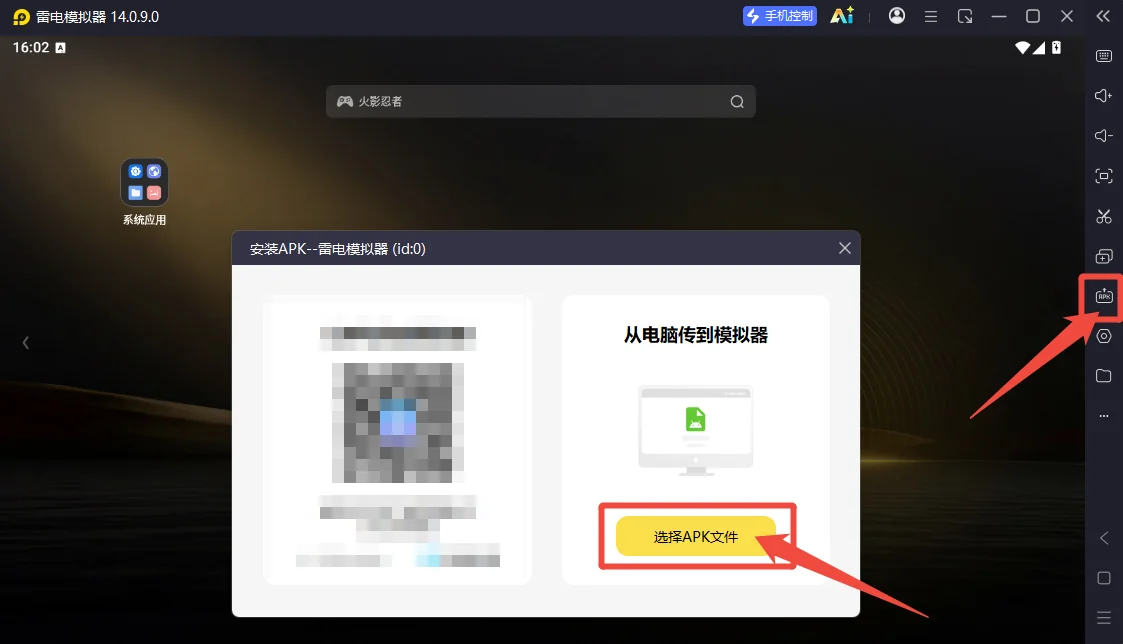Screen dimensions: 1123x644
Task: Click the keyboard input indicator by clock
Action: pyautogui.click(x=60, y=48)
